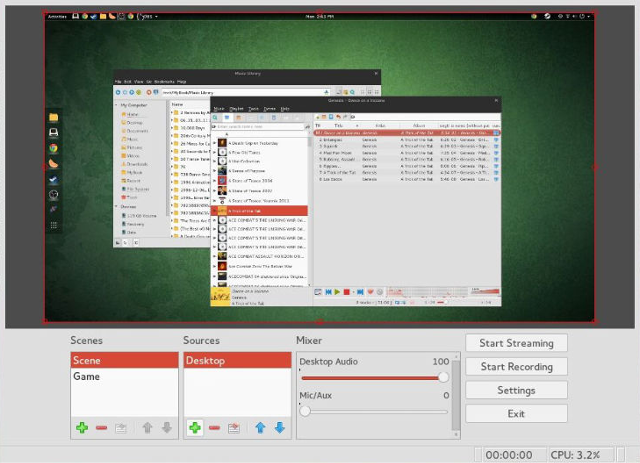Viewport: 640px width, 463px height.
Task: Click the Chrome icon in the previewed dock
Action: (53, 148)
